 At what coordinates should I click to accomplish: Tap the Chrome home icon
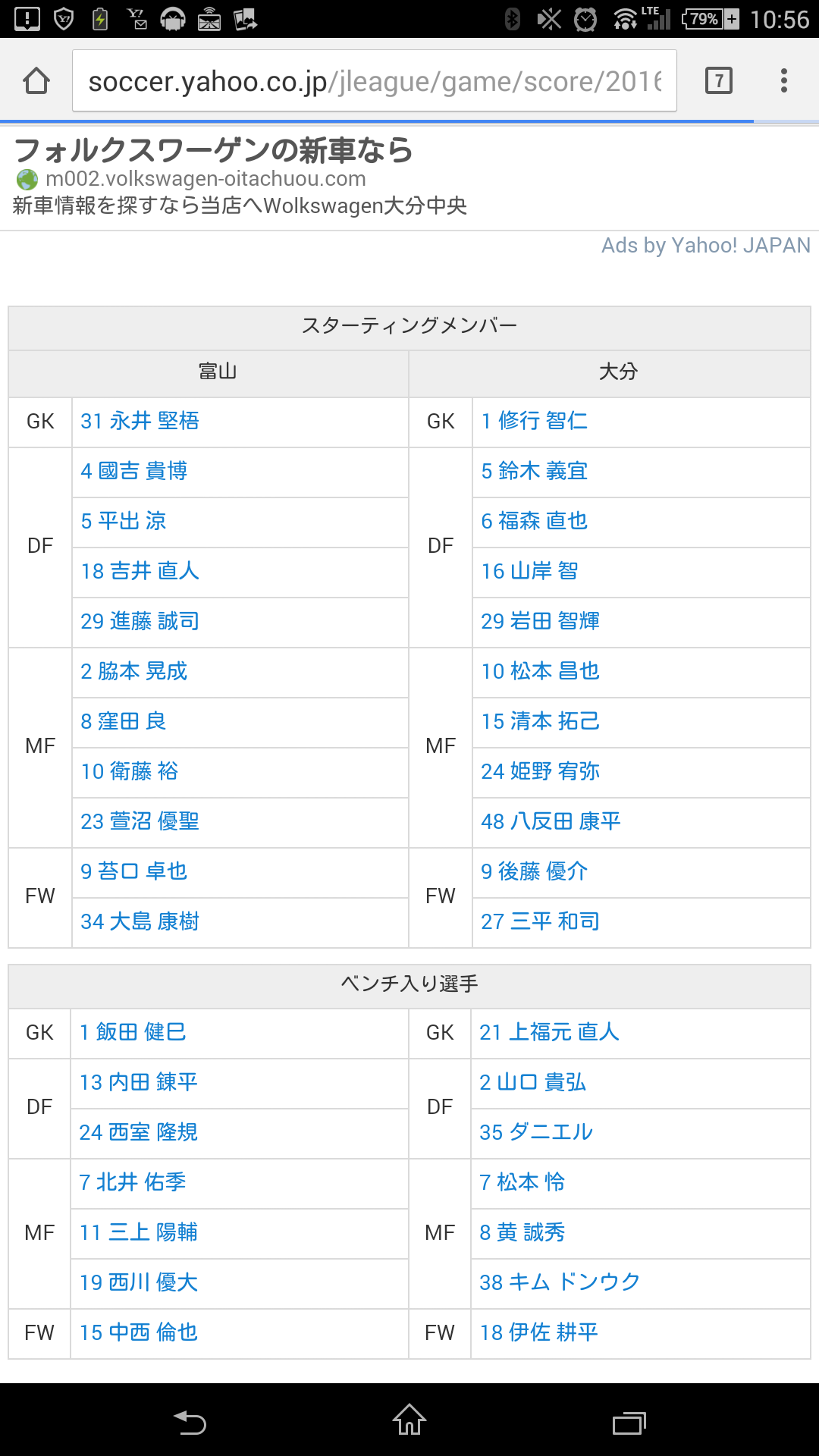[36, 80]
